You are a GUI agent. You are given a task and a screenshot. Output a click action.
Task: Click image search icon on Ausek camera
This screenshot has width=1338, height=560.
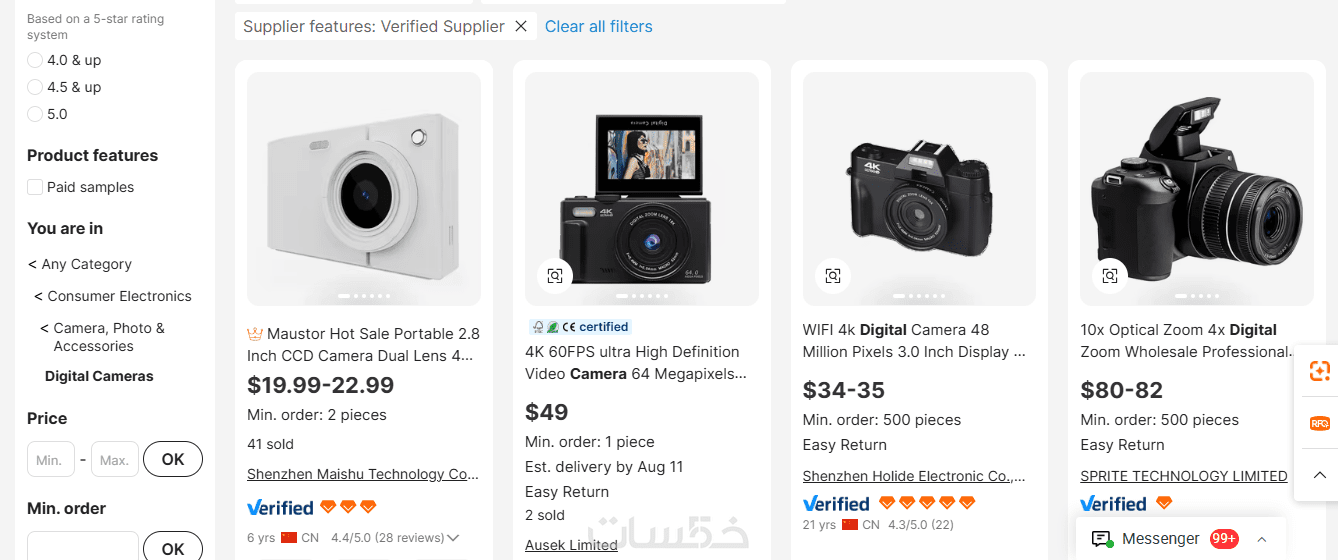tap(555, 276)
